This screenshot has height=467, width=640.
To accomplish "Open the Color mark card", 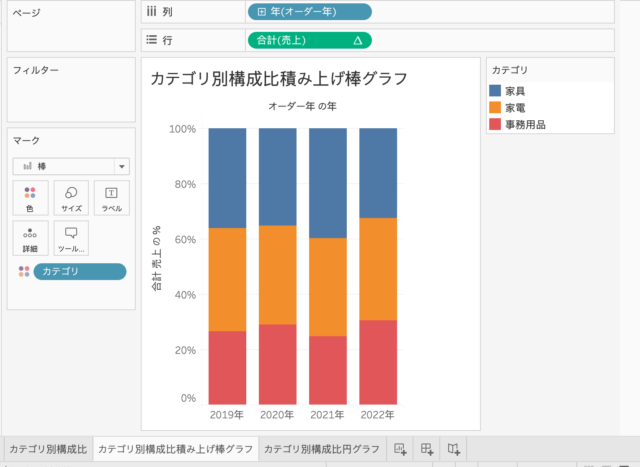I will [x=30, y=198].
